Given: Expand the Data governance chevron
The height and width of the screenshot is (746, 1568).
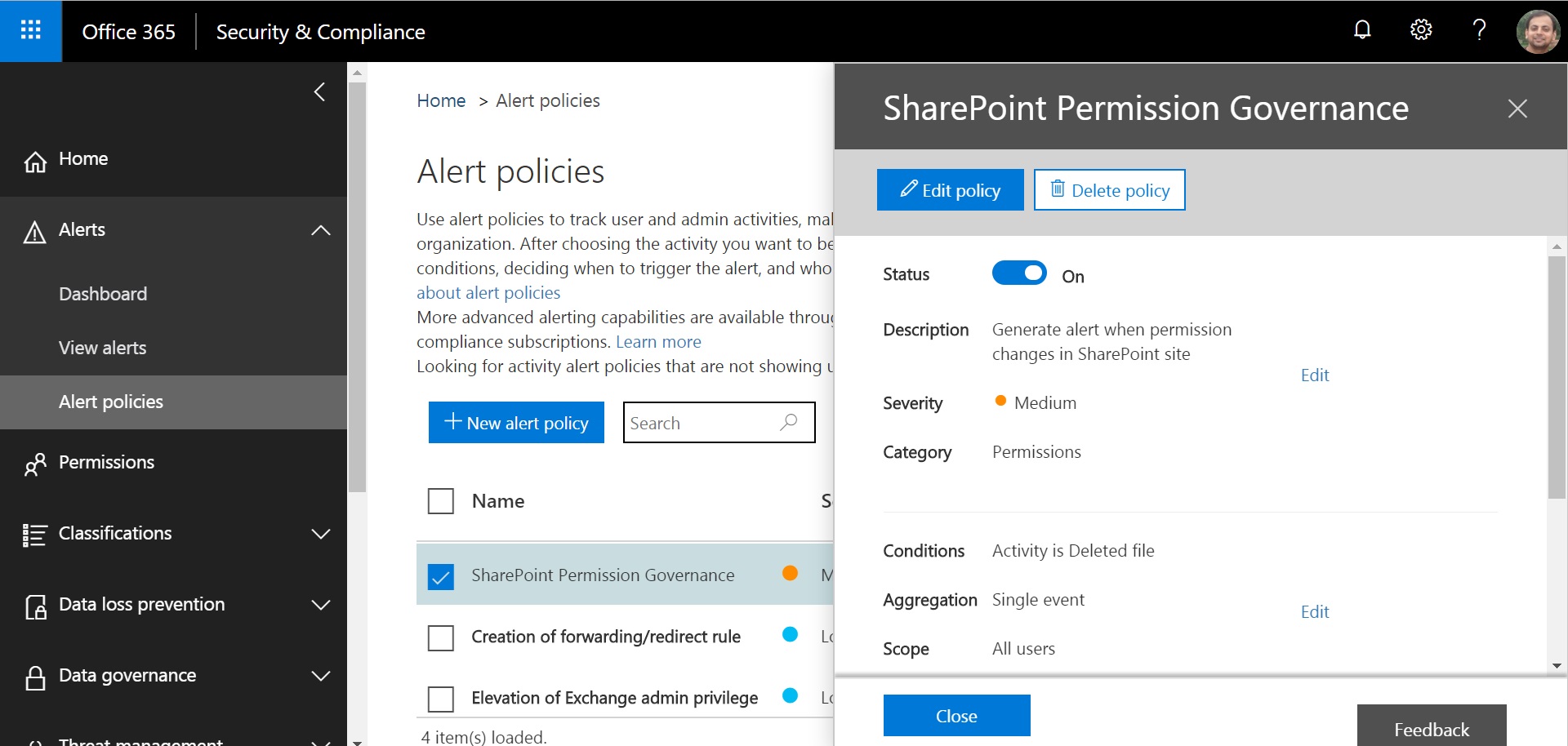Looking at the screenshot, I should (x=321, y=676).
